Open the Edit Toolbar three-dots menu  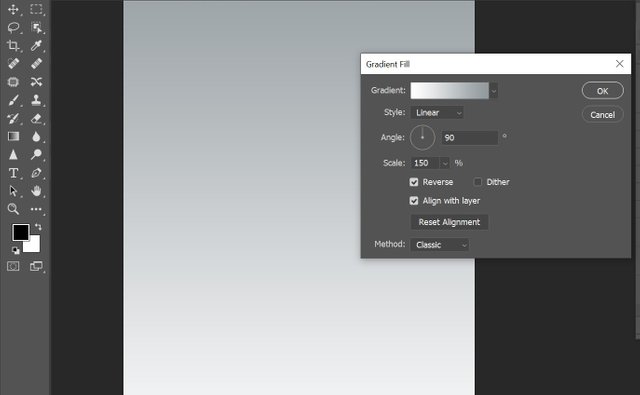point(36,209)
